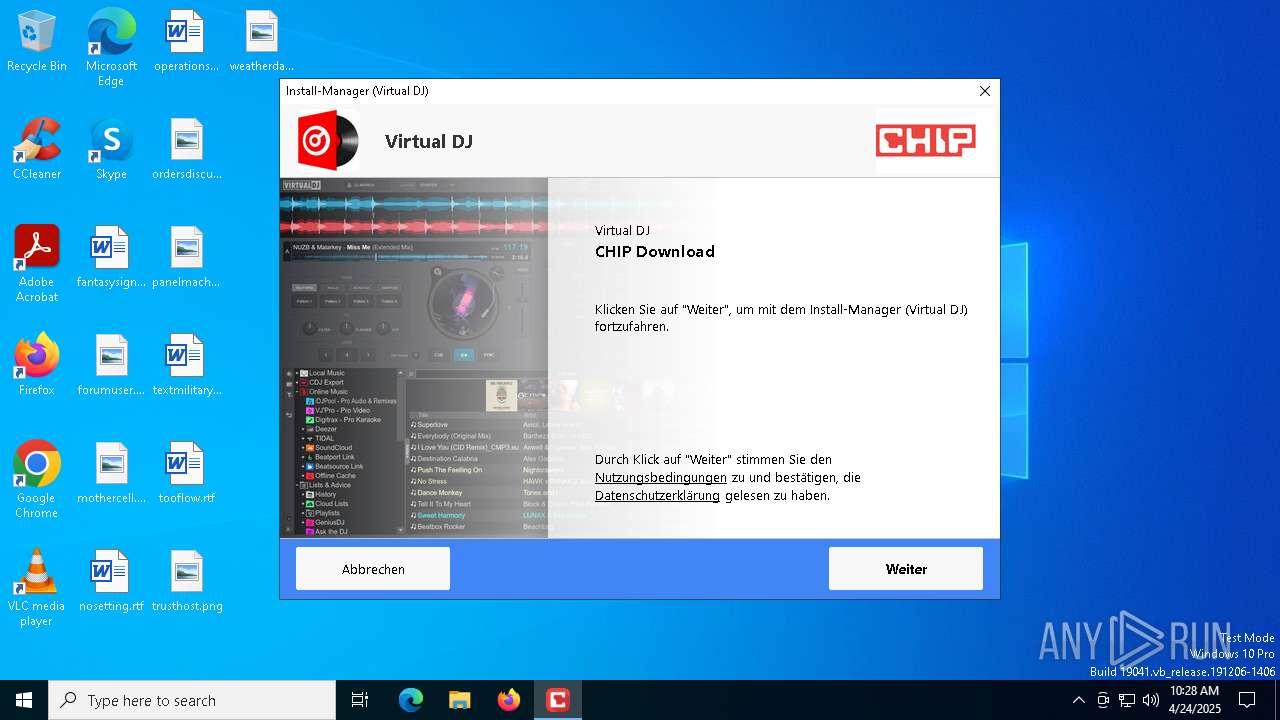
Task: Select the weatherda image file icon
Action: point(261,42)
